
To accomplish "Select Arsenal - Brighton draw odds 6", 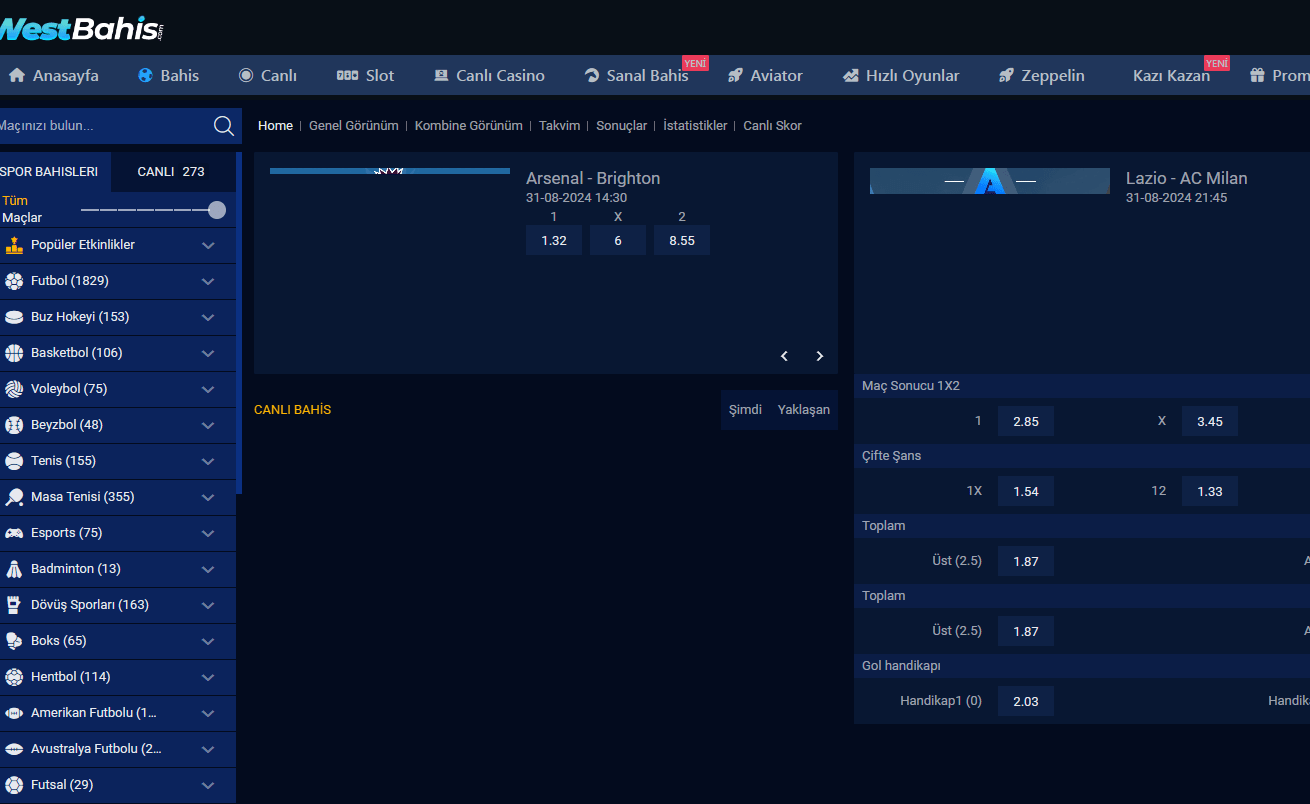I will click(x=618, y=240).
